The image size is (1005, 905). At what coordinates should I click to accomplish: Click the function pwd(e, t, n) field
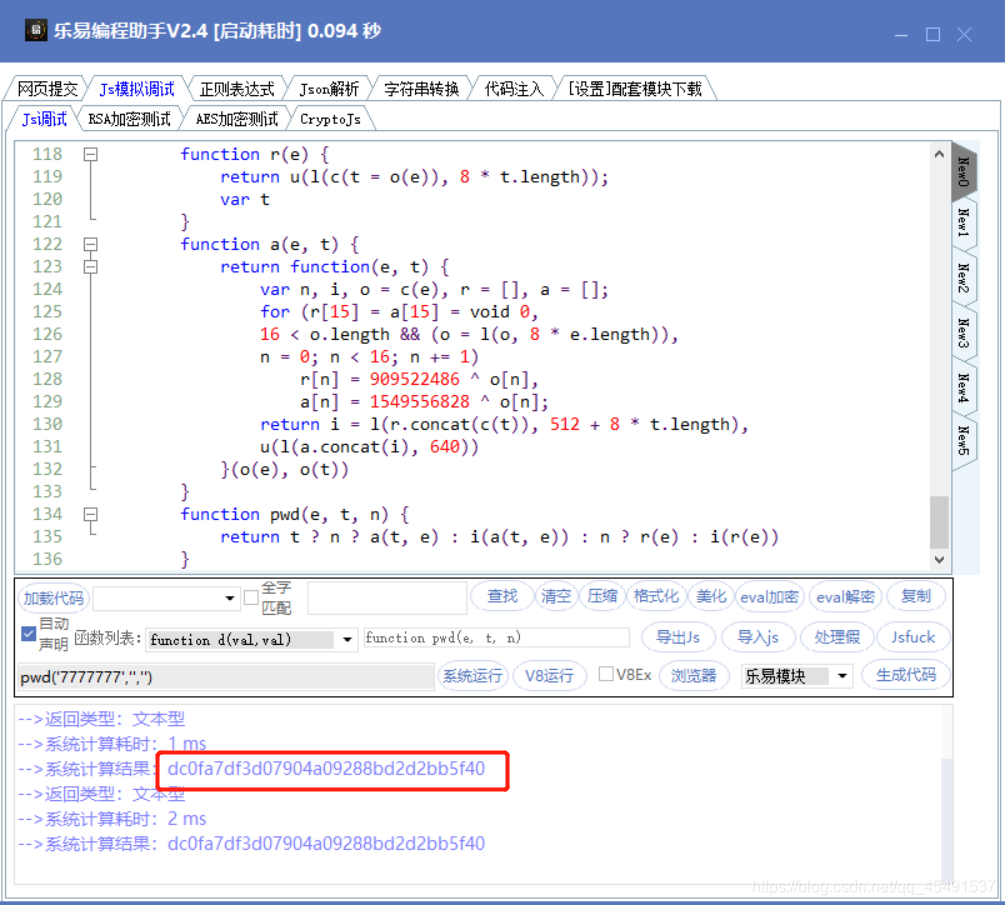pos(497,638)
